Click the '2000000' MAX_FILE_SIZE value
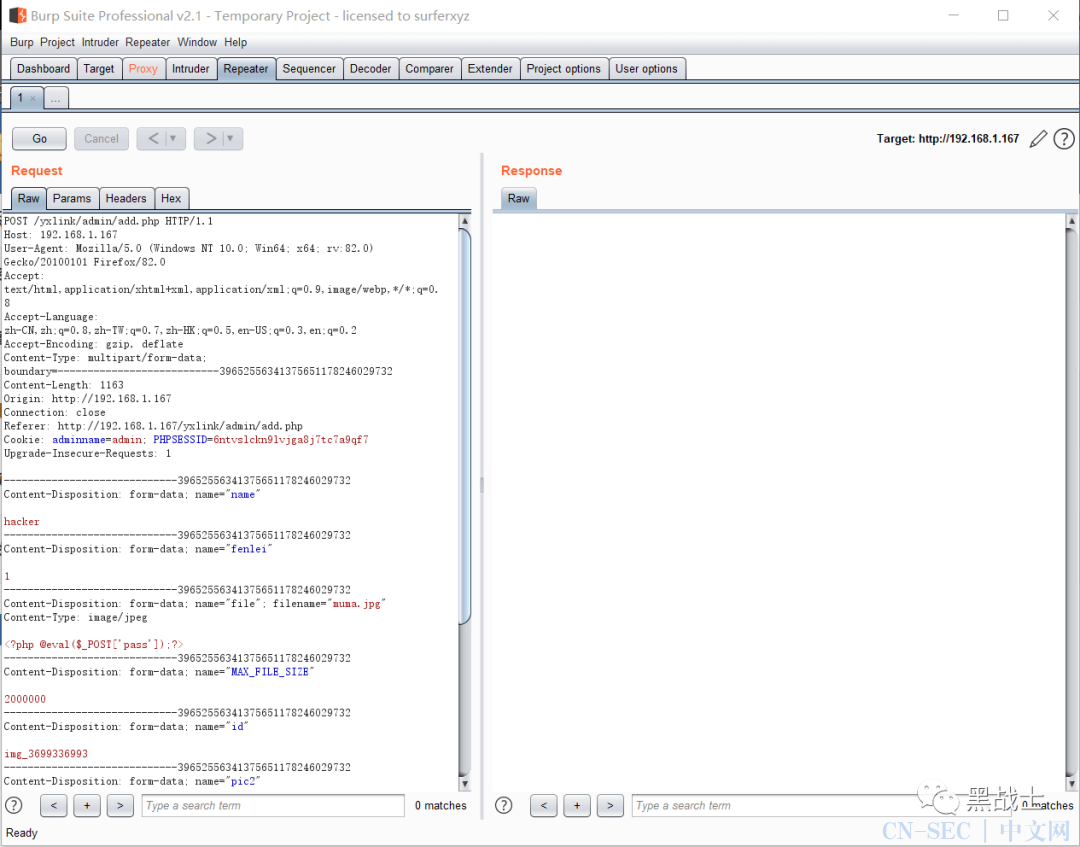The height and width of the screenshot is (847, 1080). click(25, 699)
